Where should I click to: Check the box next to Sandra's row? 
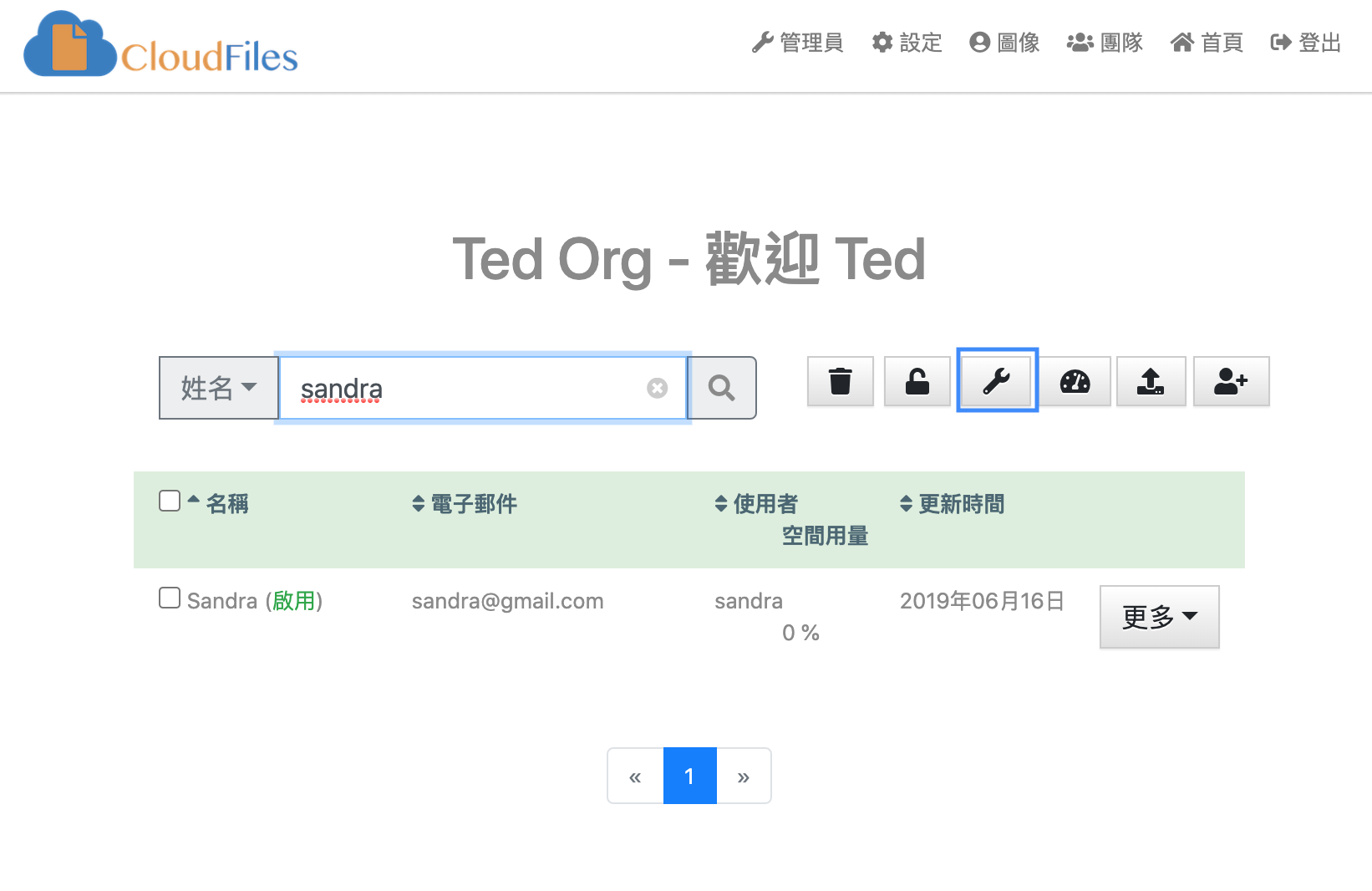(x=170, y=598)
